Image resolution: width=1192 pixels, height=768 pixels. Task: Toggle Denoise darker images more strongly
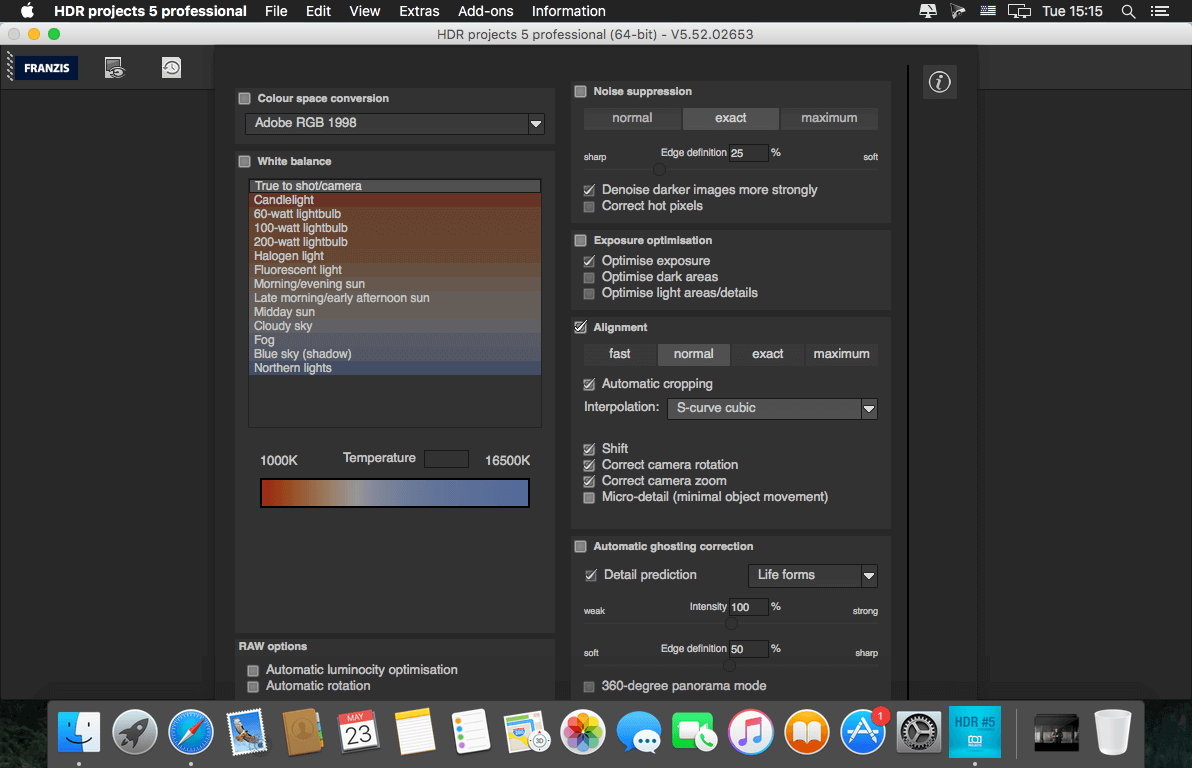tap(589, 190)
